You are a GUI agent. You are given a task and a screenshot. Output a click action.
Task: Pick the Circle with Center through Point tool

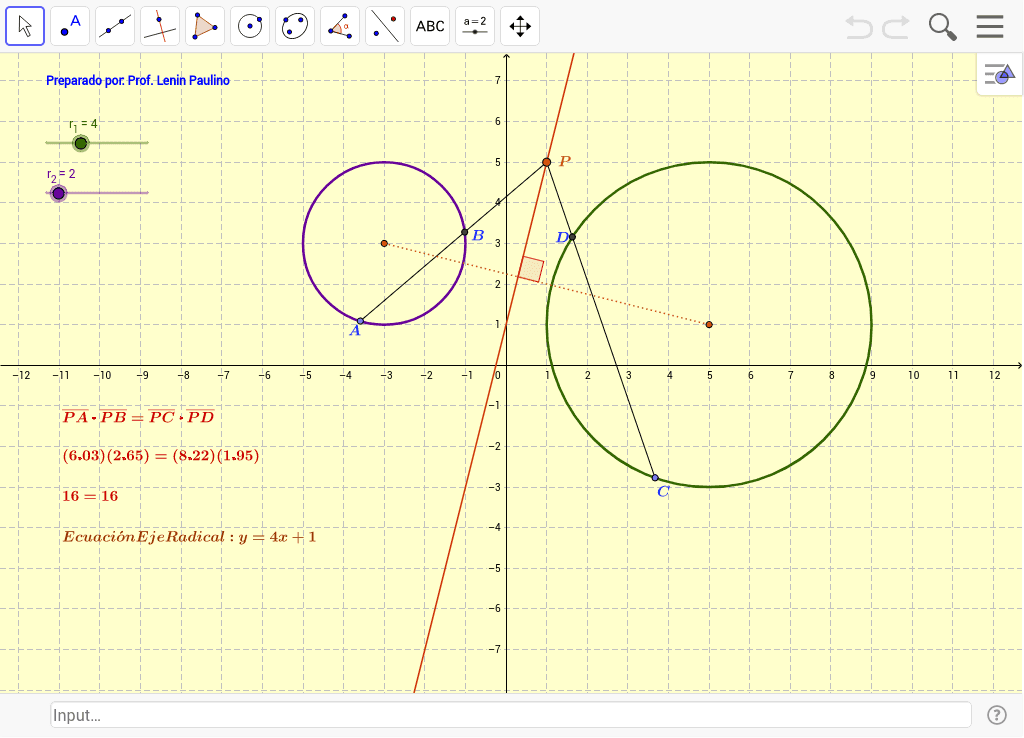(250, 25)
